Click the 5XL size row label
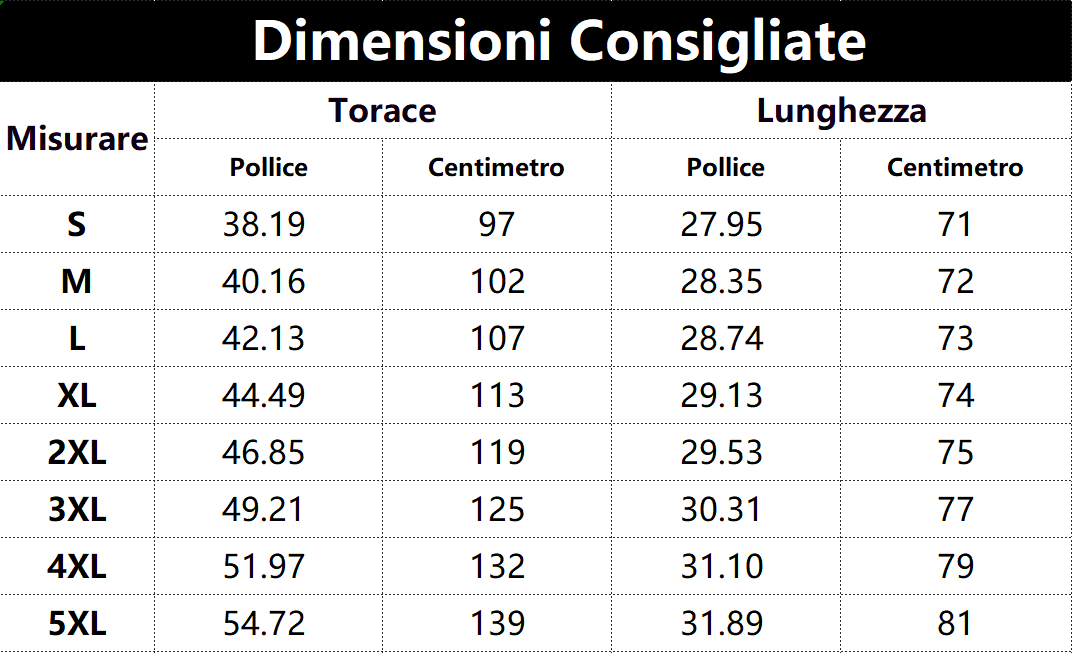Image resolution: width=1073 pixels, height=653 pixels. pyautogui.click(x=77, y=624)
